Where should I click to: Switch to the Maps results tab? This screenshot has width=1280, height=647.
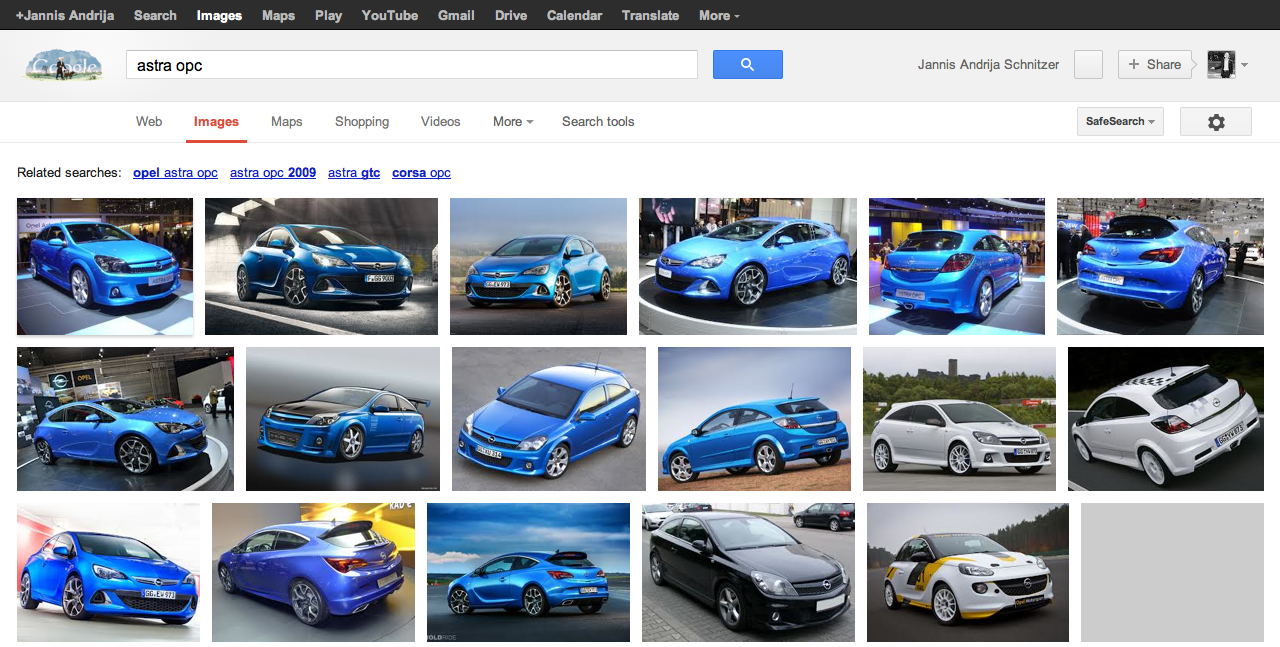[x=286, y=122]
